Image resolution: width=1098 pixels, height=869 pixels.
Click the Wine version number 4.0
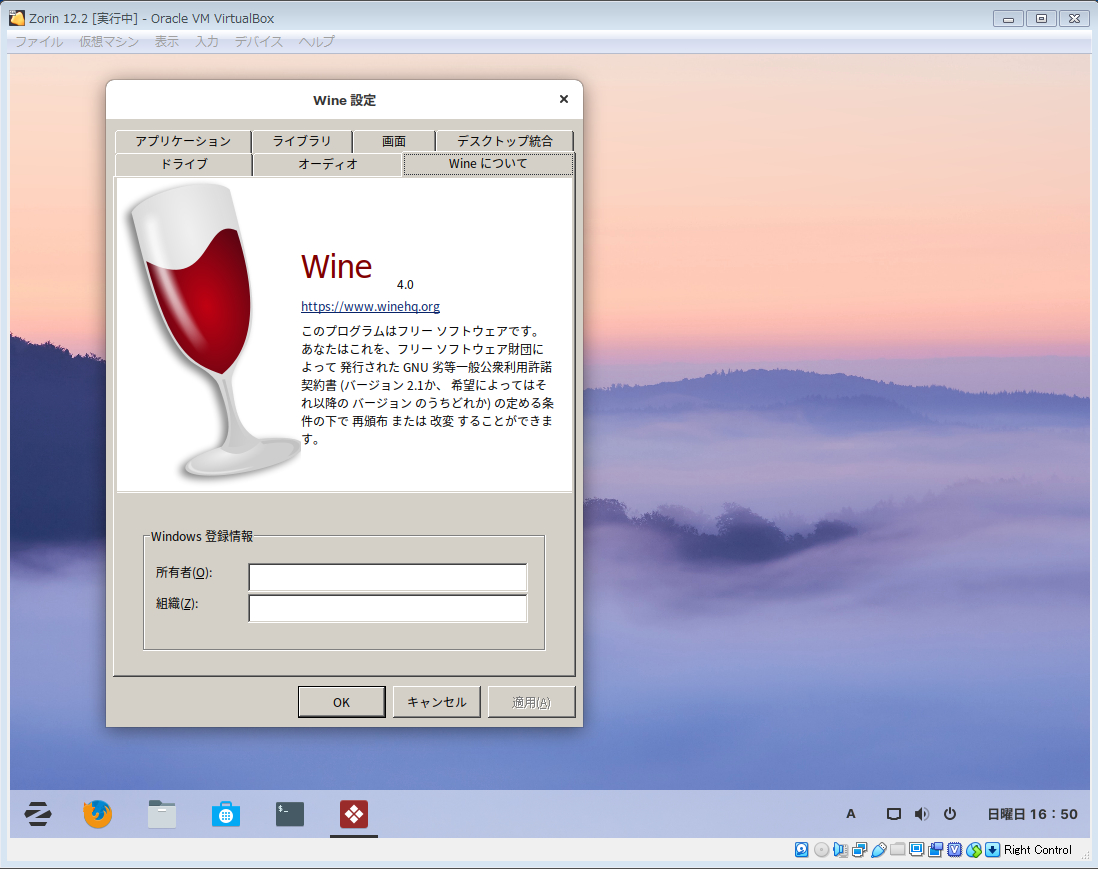click(405, 284)
